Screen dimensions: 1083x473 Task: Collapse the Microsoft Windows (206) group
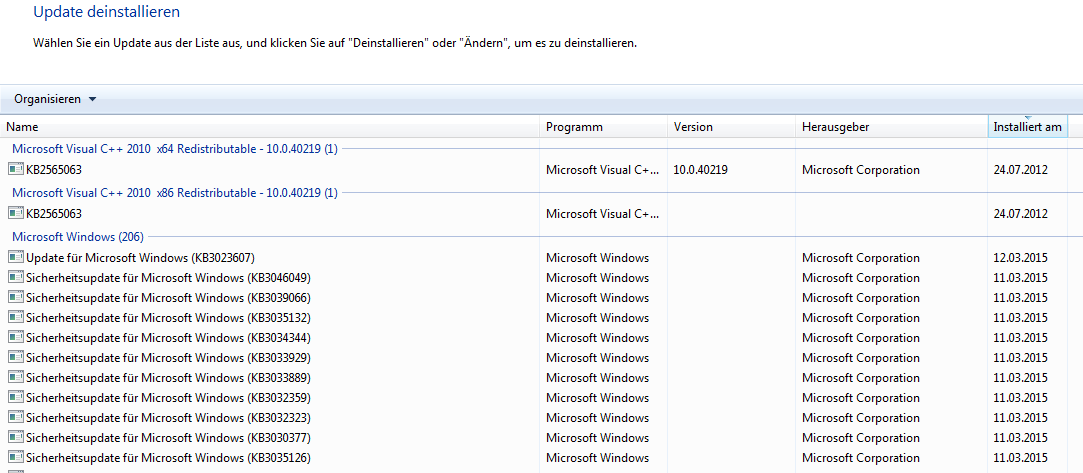[x=78, y=237]
